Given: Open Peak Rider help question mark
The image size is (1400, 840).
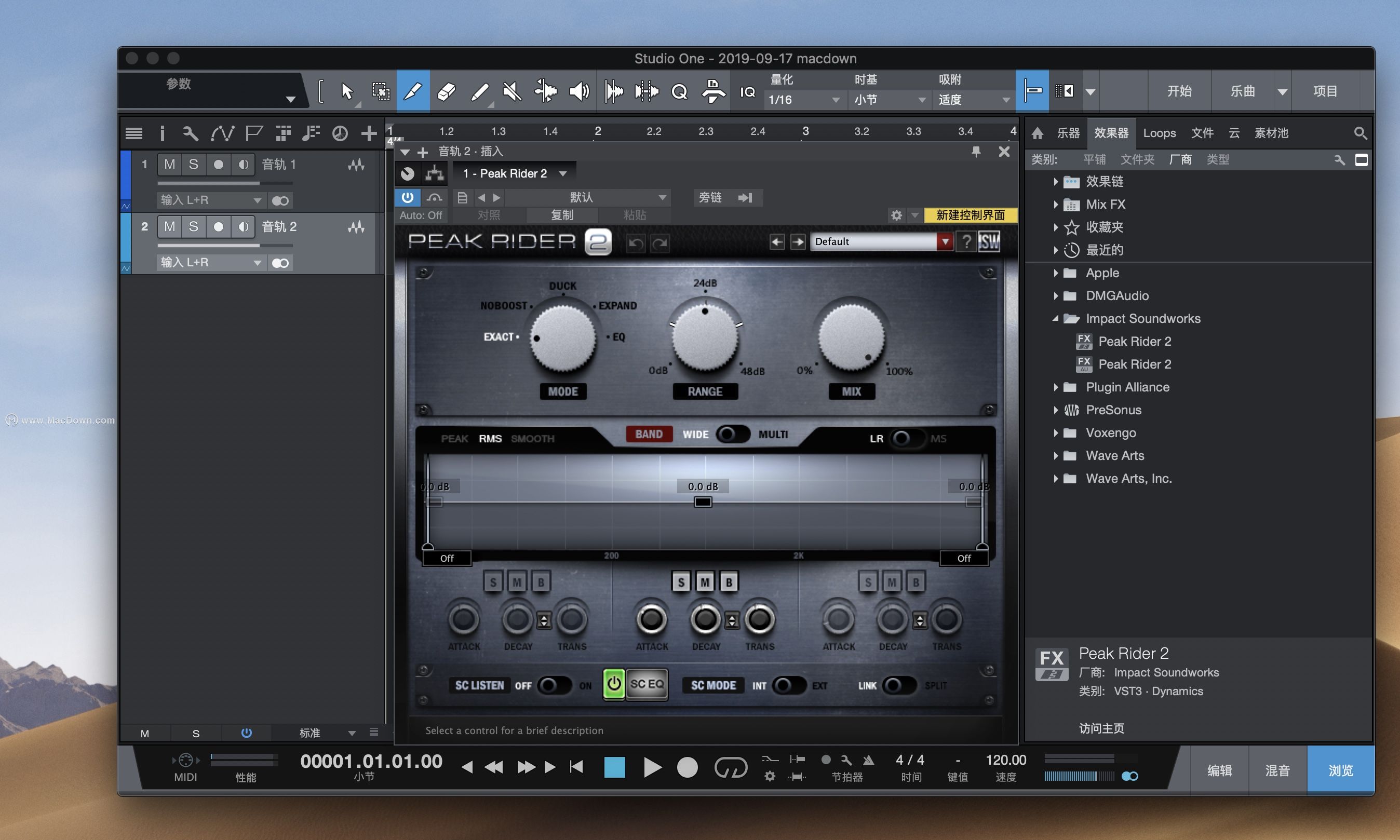Looking at the screenshot, I should click(x=966, y=242).
